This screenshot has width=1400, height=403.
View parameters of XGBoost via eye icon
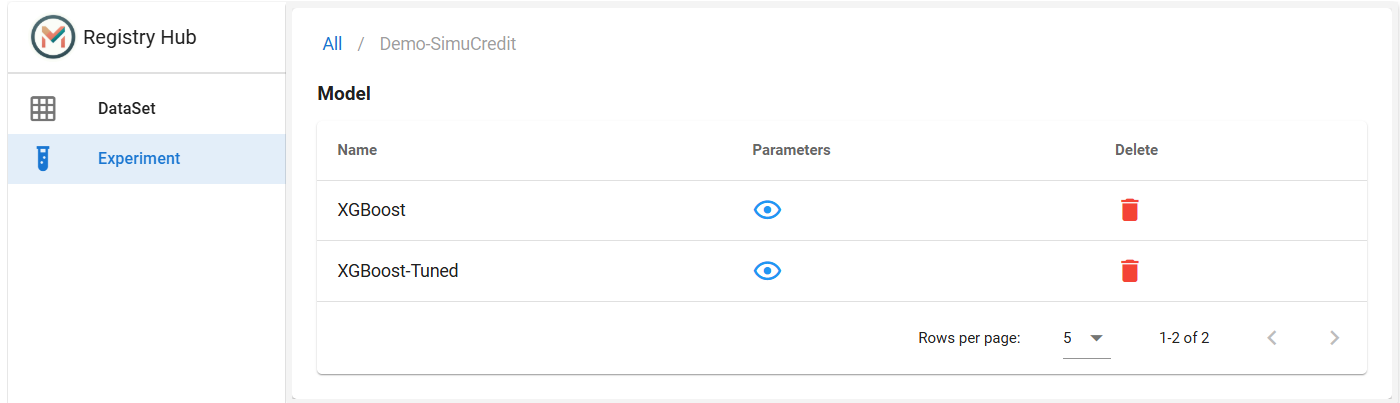pos(767,210)
